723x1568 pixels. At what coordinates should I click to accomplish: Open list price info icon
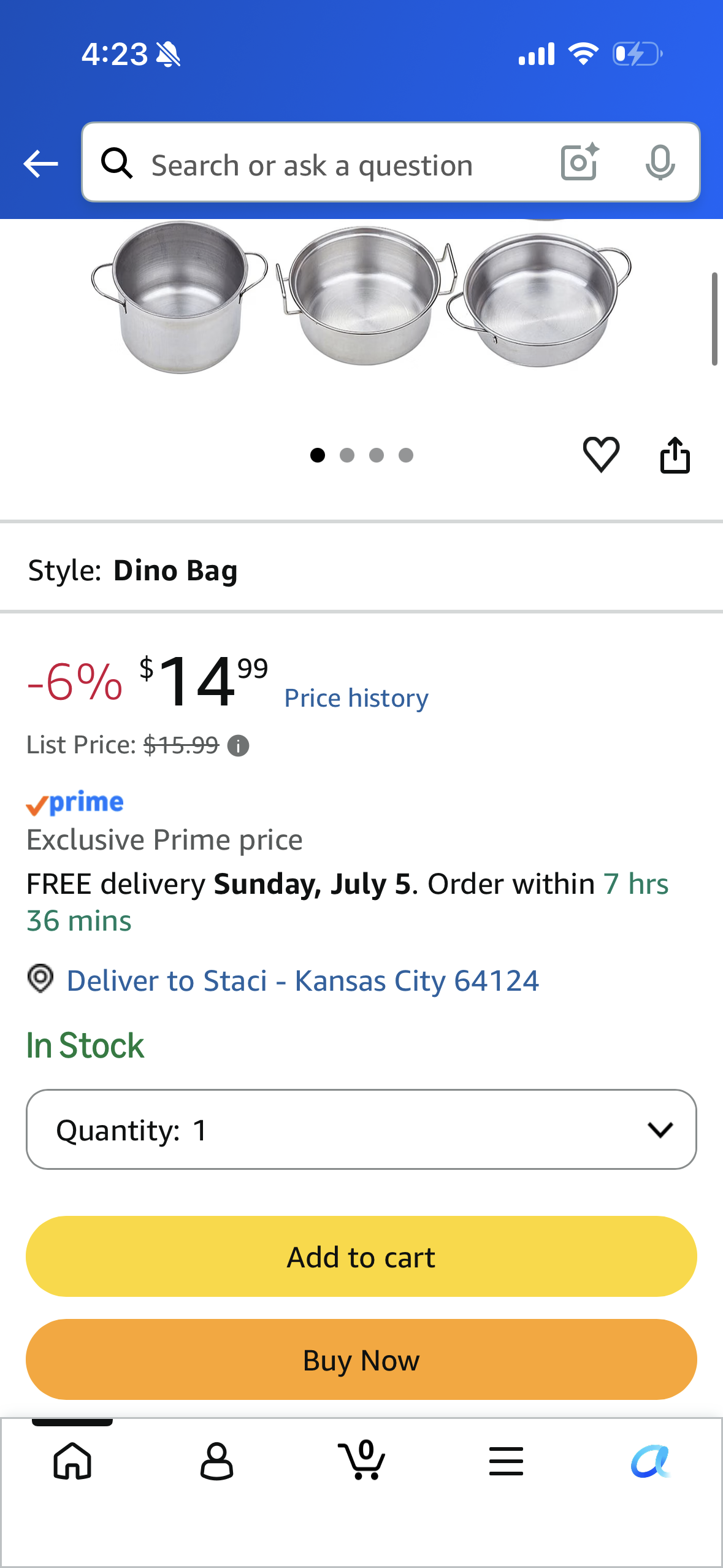click(x=238, y=746)
